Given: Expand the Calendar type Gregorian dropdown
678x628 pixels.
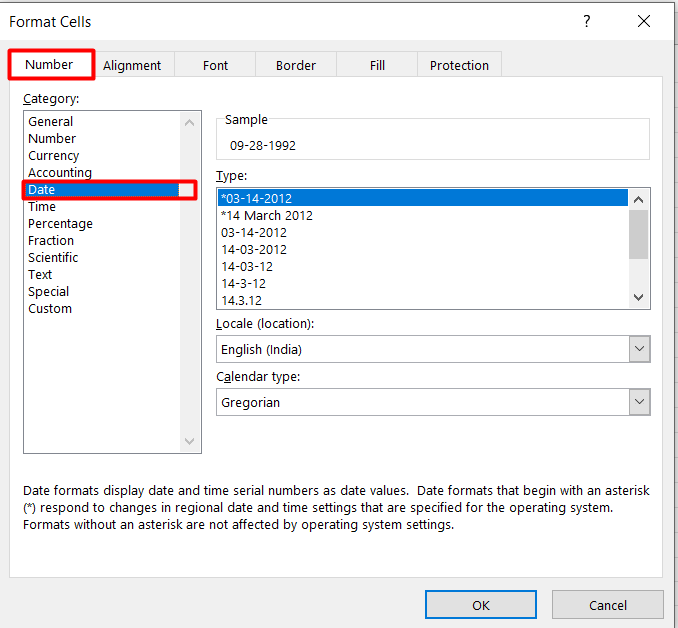Looking at the screenshot, I should pos(640,402).
